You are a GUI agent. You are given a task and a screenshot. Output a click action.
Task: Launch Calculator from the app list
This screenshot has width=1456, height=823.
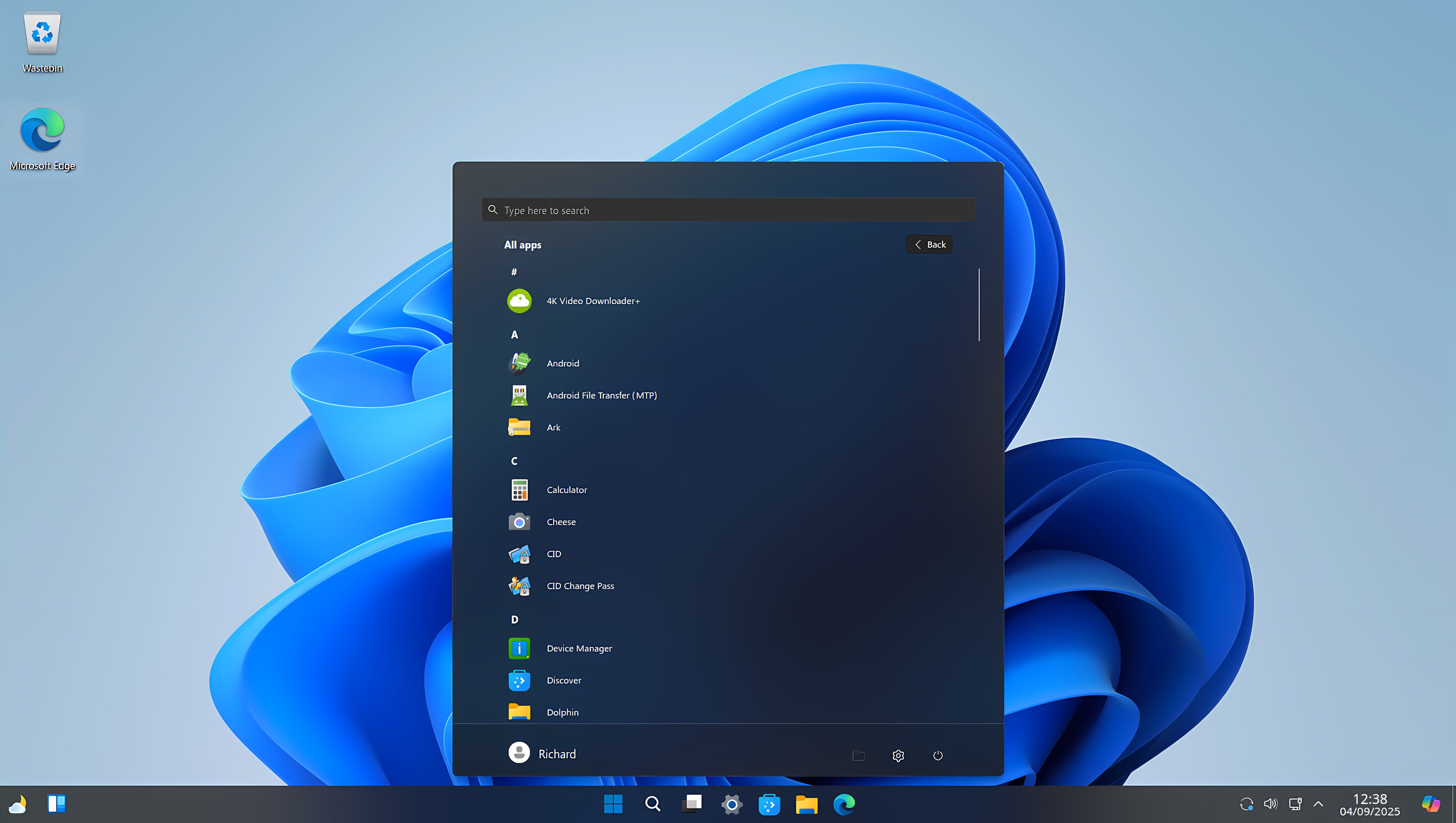pos(566,490)
